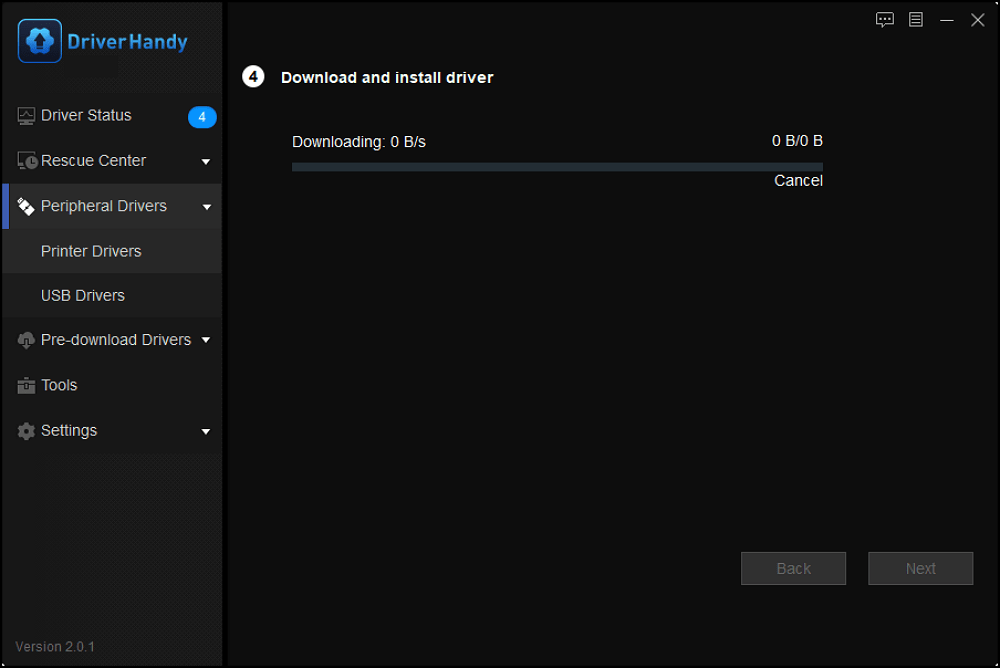Click the log list icon in titlebar

coord(915,19)
